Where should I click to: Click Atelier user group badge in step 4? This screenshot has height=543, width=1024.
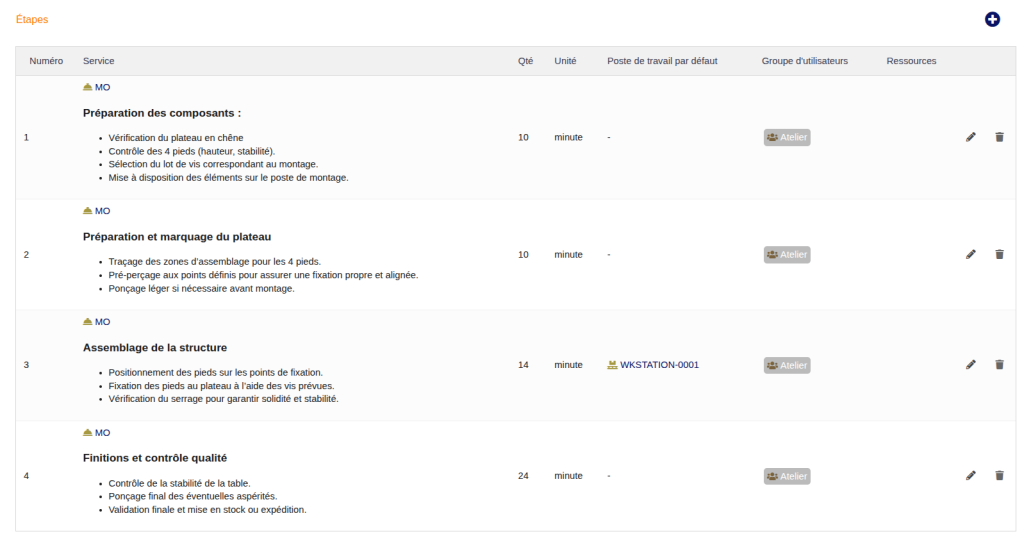(787, 476)
